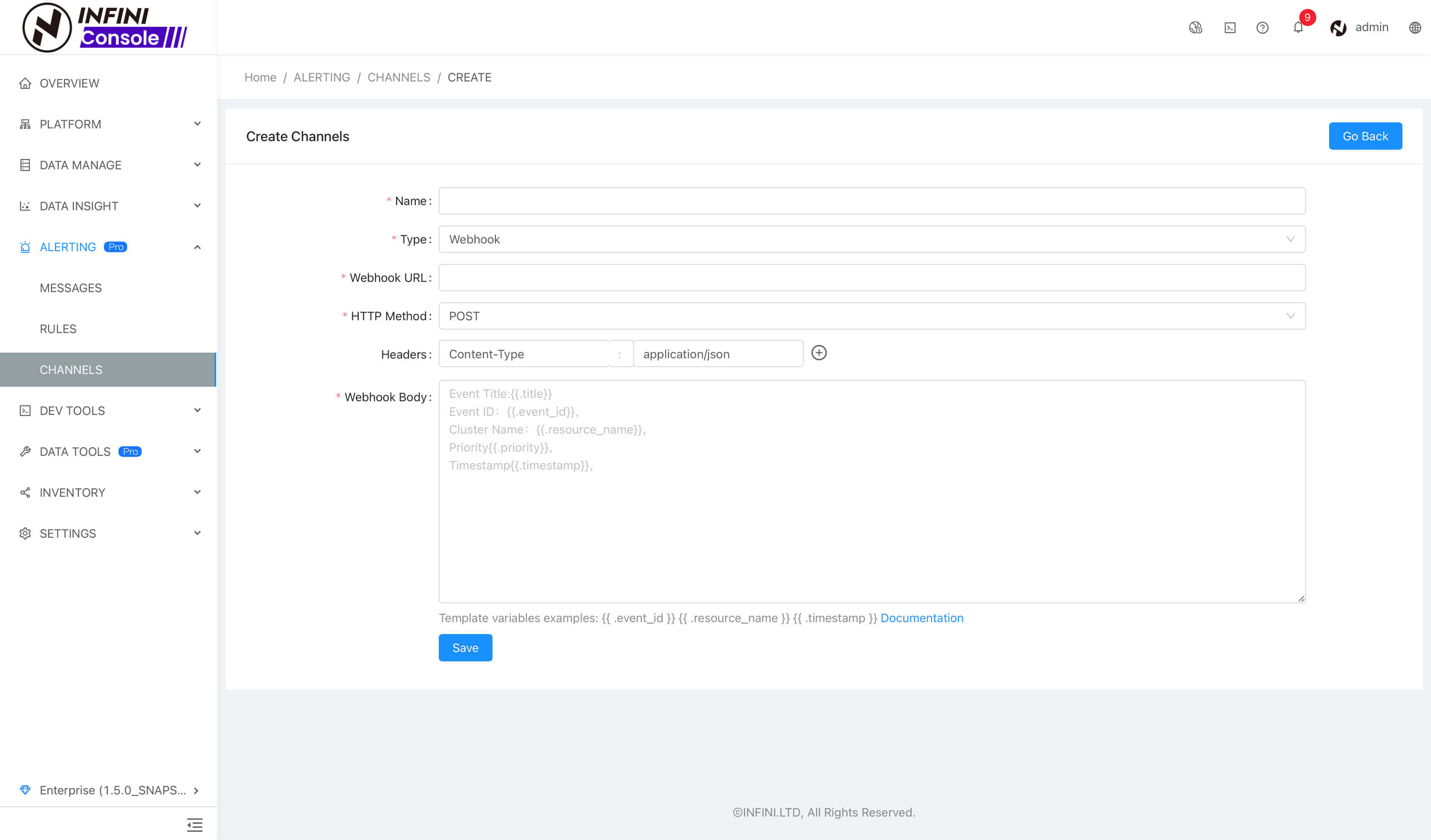Go to Home in the breadcrumb
Viewport: 1431px width, 840px height.
(260, 77)
